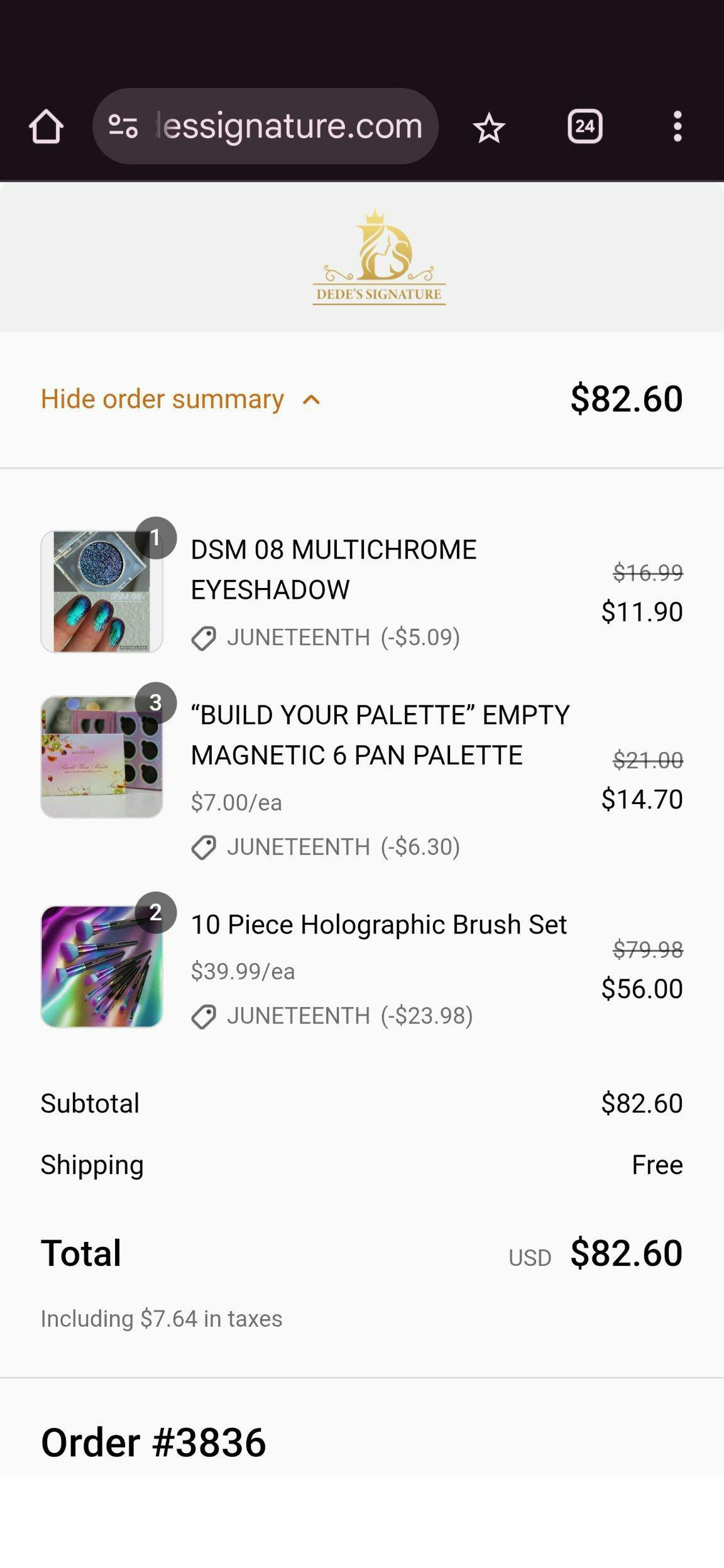Click Hide order summary link
The image size is (724, 1568).
tap(162, 400)
